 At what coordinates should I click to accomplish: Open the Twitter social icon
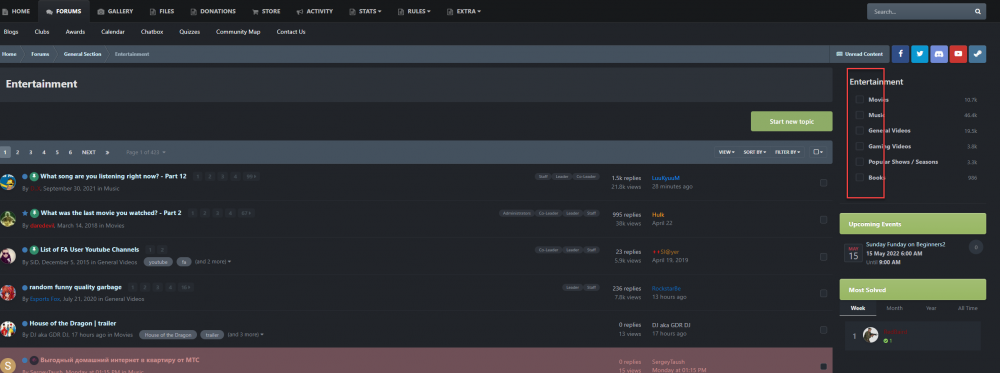coord(919,54)
